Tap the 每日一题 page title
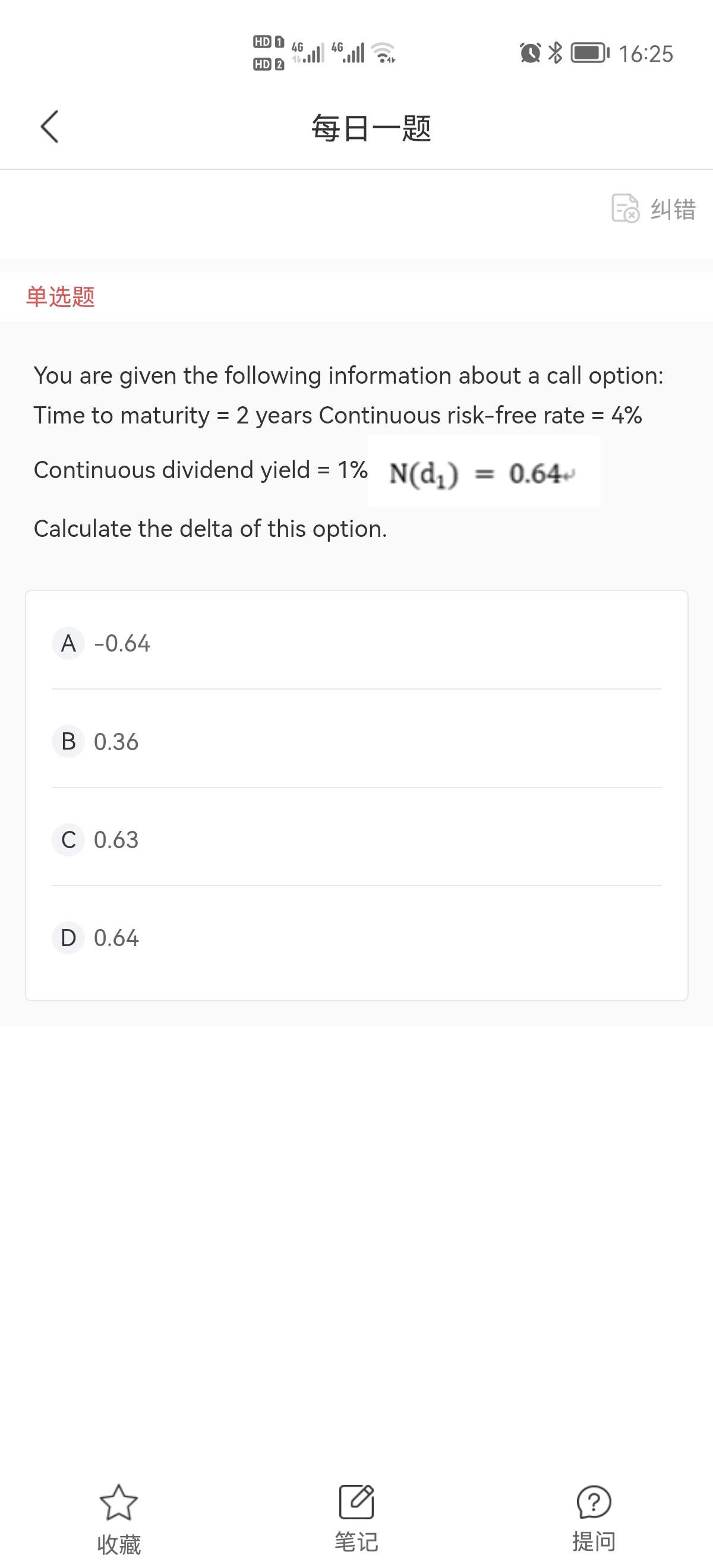This screenshot has height=1568, width=713. (x=371, y=128)
